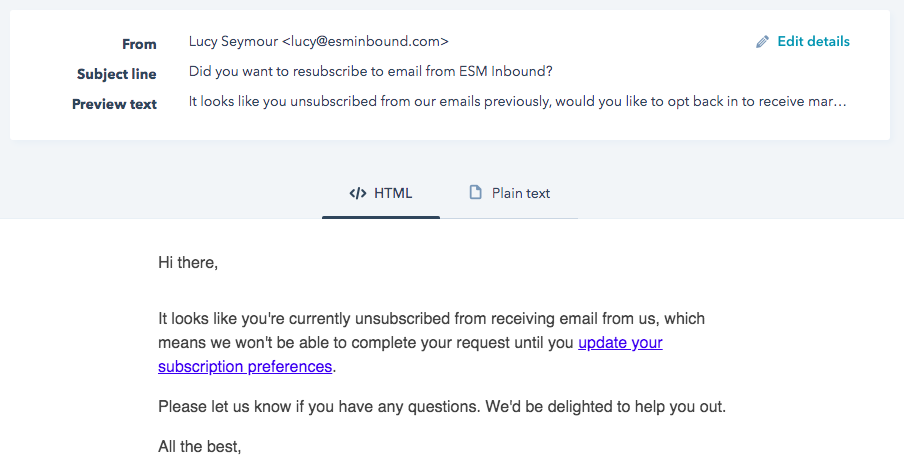This screenshot has height=473, width=904.
Task: Click the sender name Lucy Seymour
Action: [x=233, y=42]
